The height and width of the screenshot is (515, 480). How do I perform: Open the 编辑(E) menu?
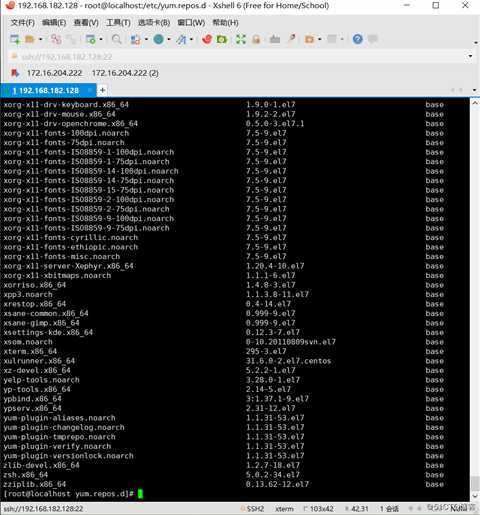coord(54,23)
